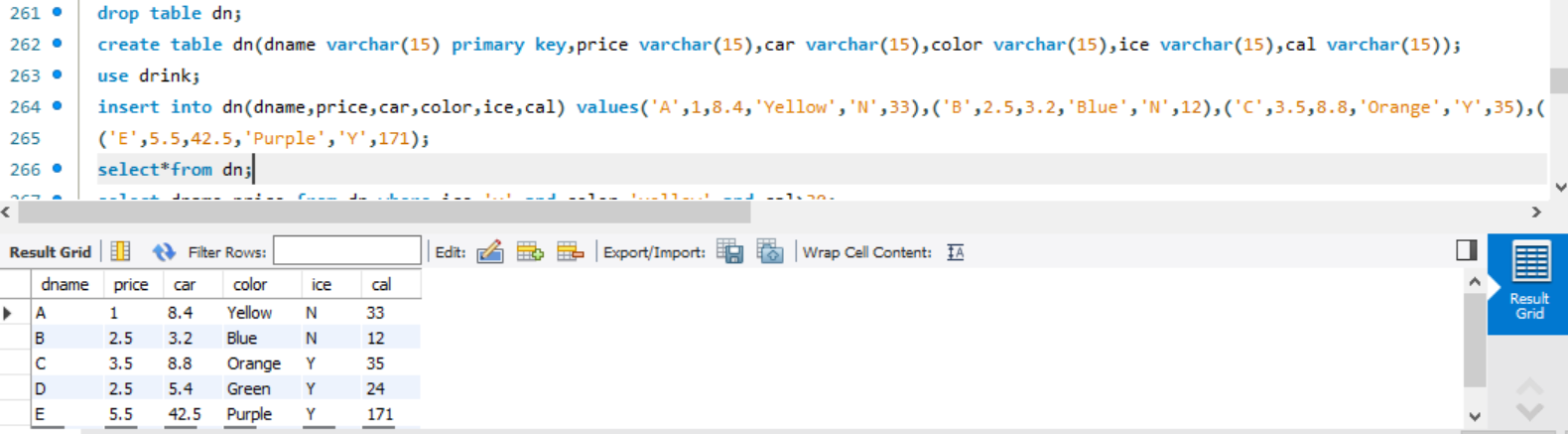Image resolution: width=1568 pixels, height=434 pixels.
Task: Select the cal cell '171'
Action: coord(391,414)
